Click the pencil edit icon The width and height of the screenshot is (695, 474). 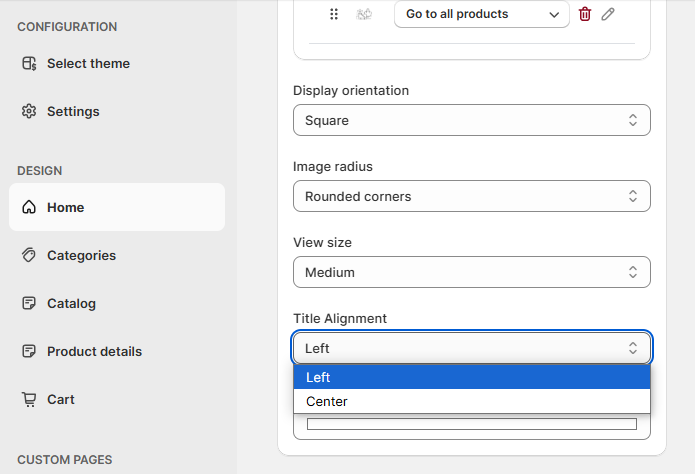(608, 14)
